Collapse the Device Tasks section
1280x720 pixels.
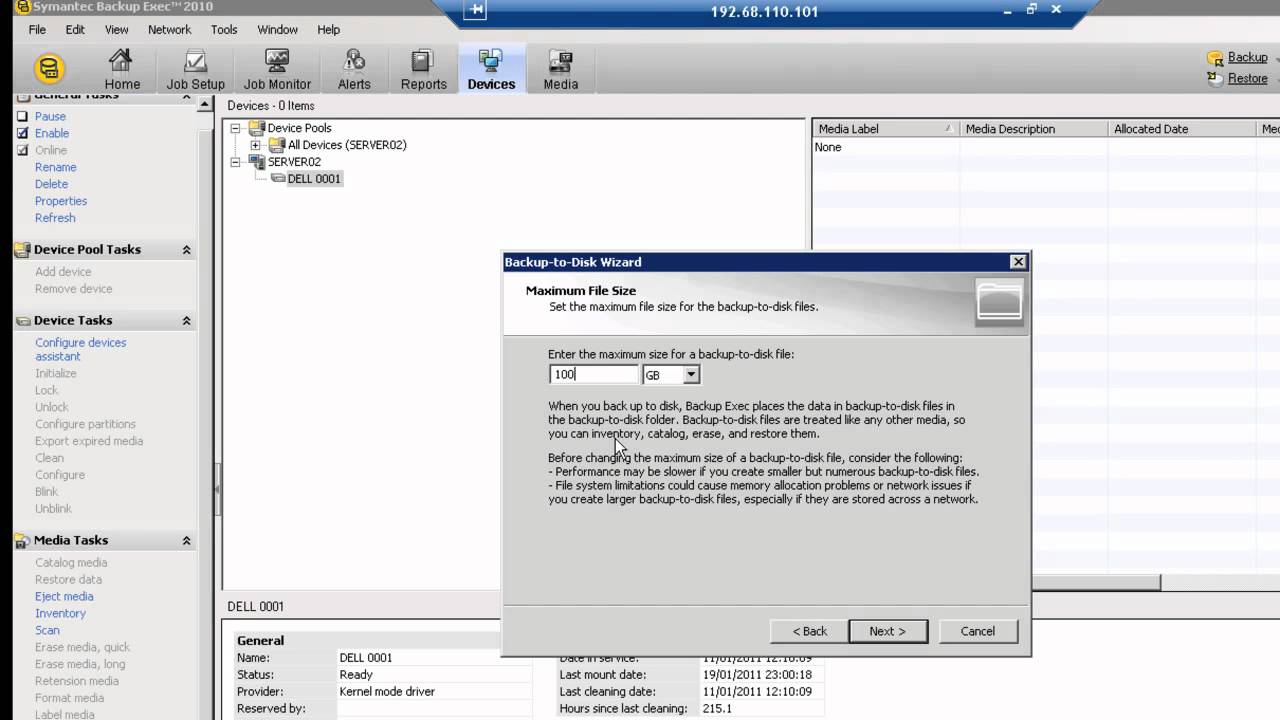pyautogui.click(x=186, y=321)
